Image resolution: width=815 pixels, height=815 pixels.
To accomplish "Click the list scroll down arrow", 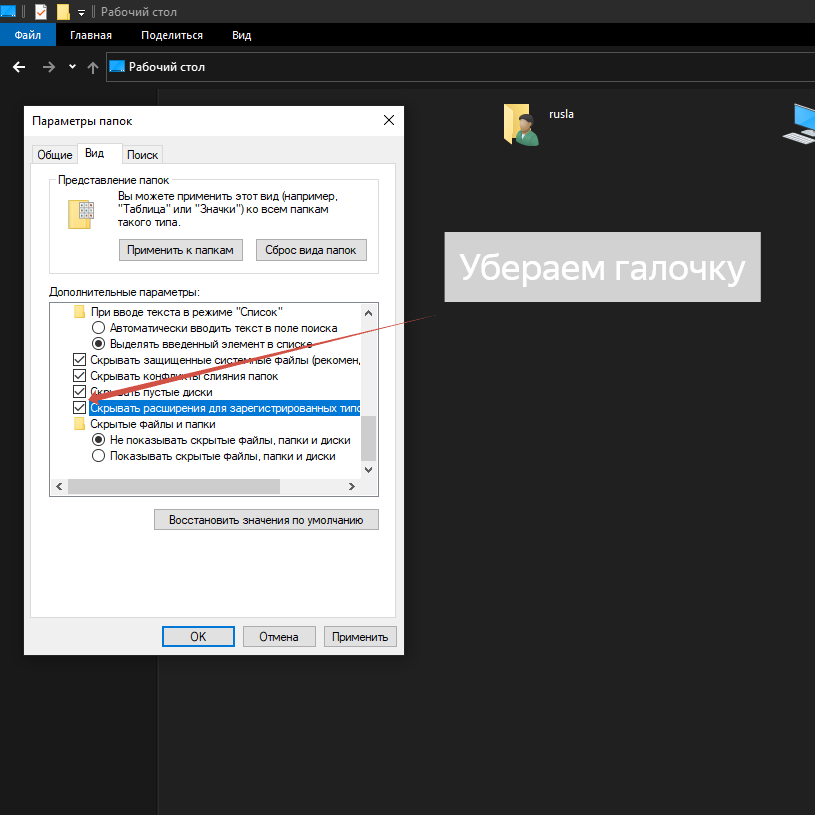I will point(369,470).
